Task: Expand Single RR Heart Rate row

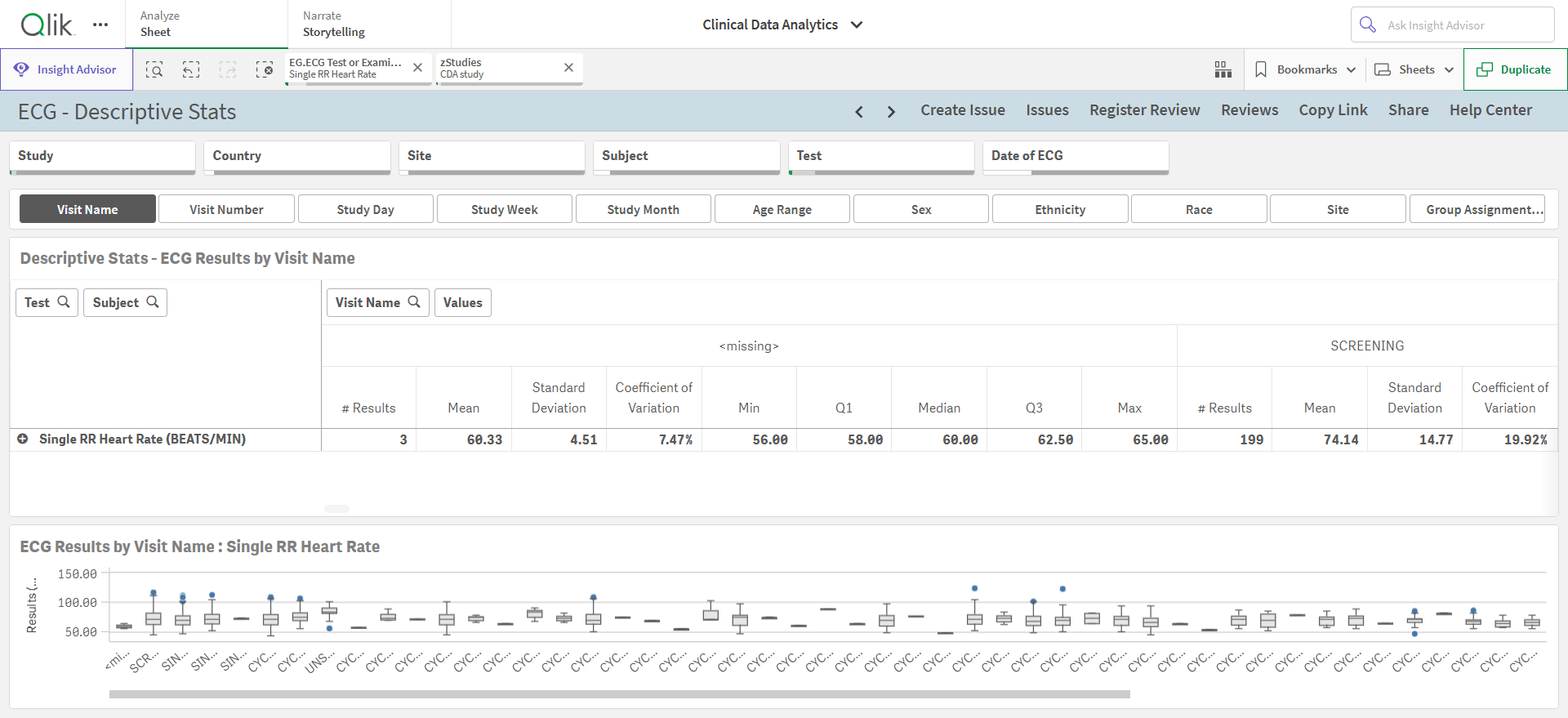Action: [23, 439]
